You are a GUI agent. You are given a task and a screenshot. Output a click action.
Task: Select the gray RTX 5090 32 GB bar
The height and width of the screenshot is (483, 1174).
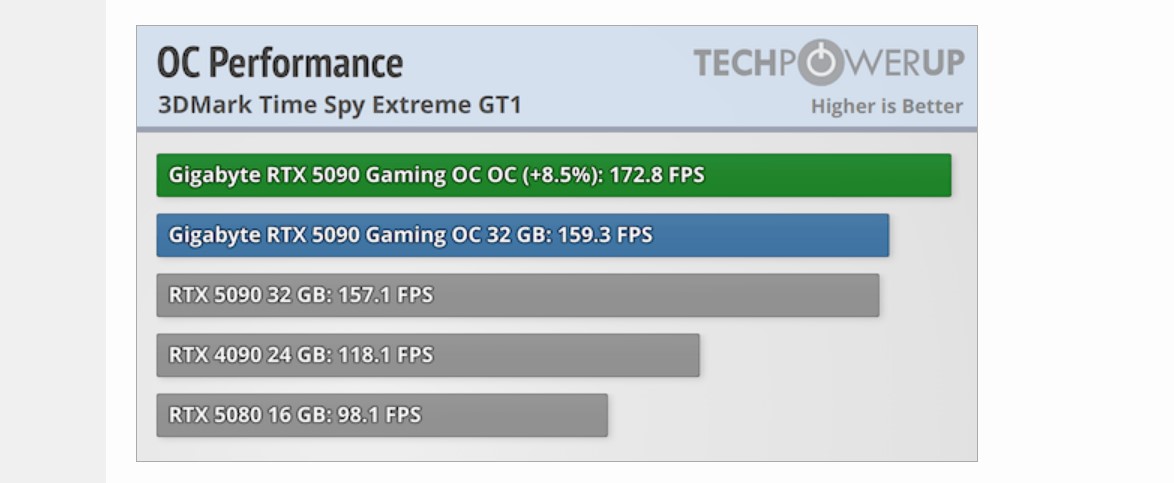click(x=650, y=295)
